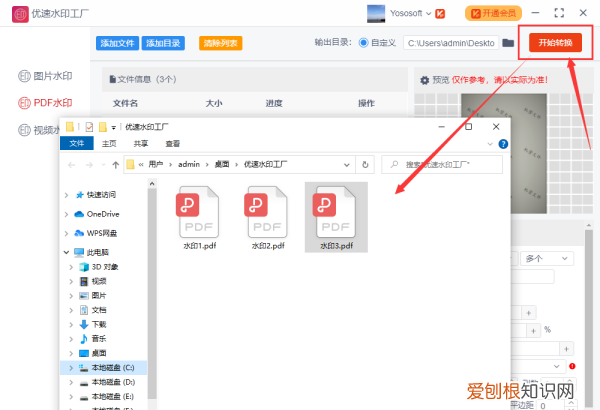Open the 文件 tab in Explorer ribbon
600x410 pixels.
tap(77, 144)
